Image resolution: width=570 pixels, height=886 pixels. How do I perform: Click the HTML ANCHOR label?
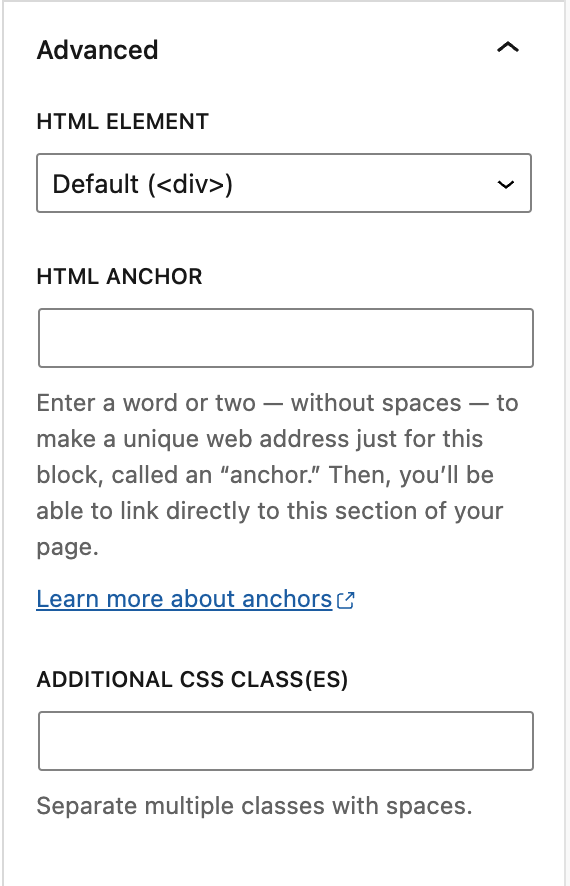(119, 276)
